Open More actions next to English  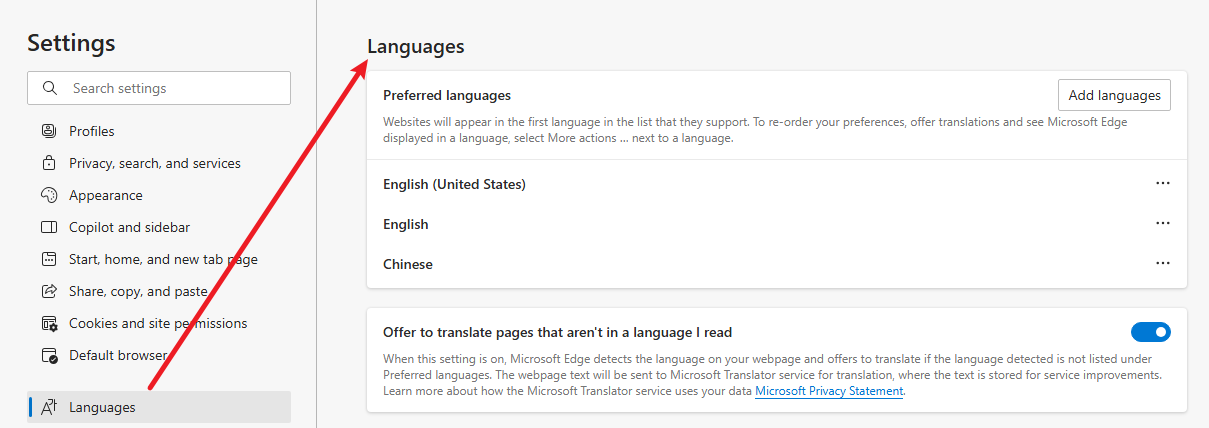(x=1162, y=224)
